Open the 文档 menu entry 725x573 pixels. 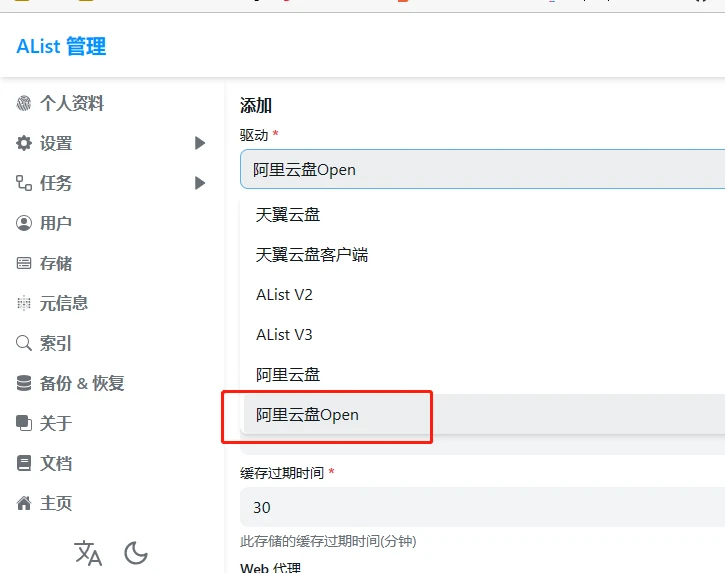tap(55, 463)
